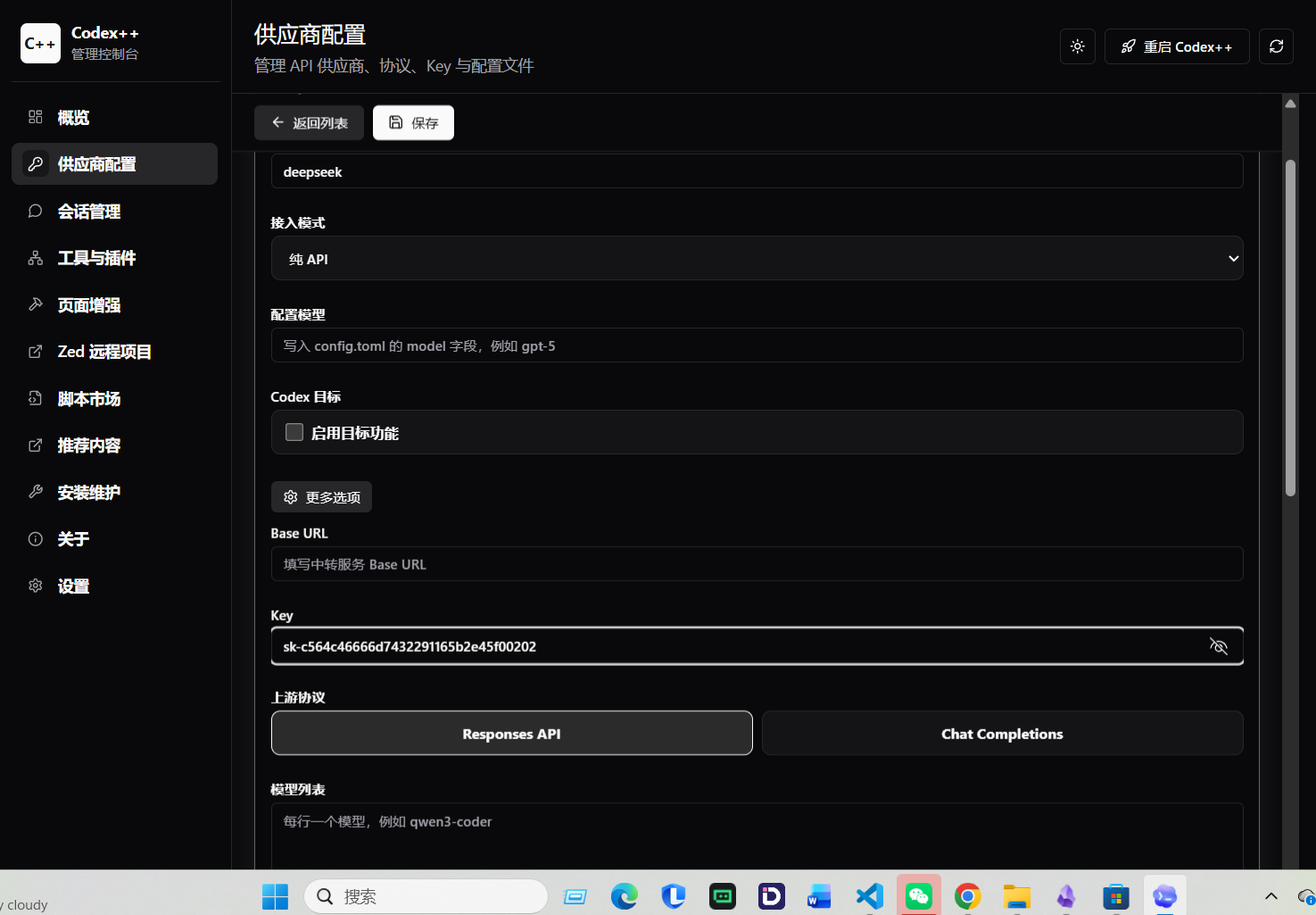Open File Explorer from the taskbar
This screenshot has width=1316, height=915.
pyautogui.click(x=1017, y=896)
